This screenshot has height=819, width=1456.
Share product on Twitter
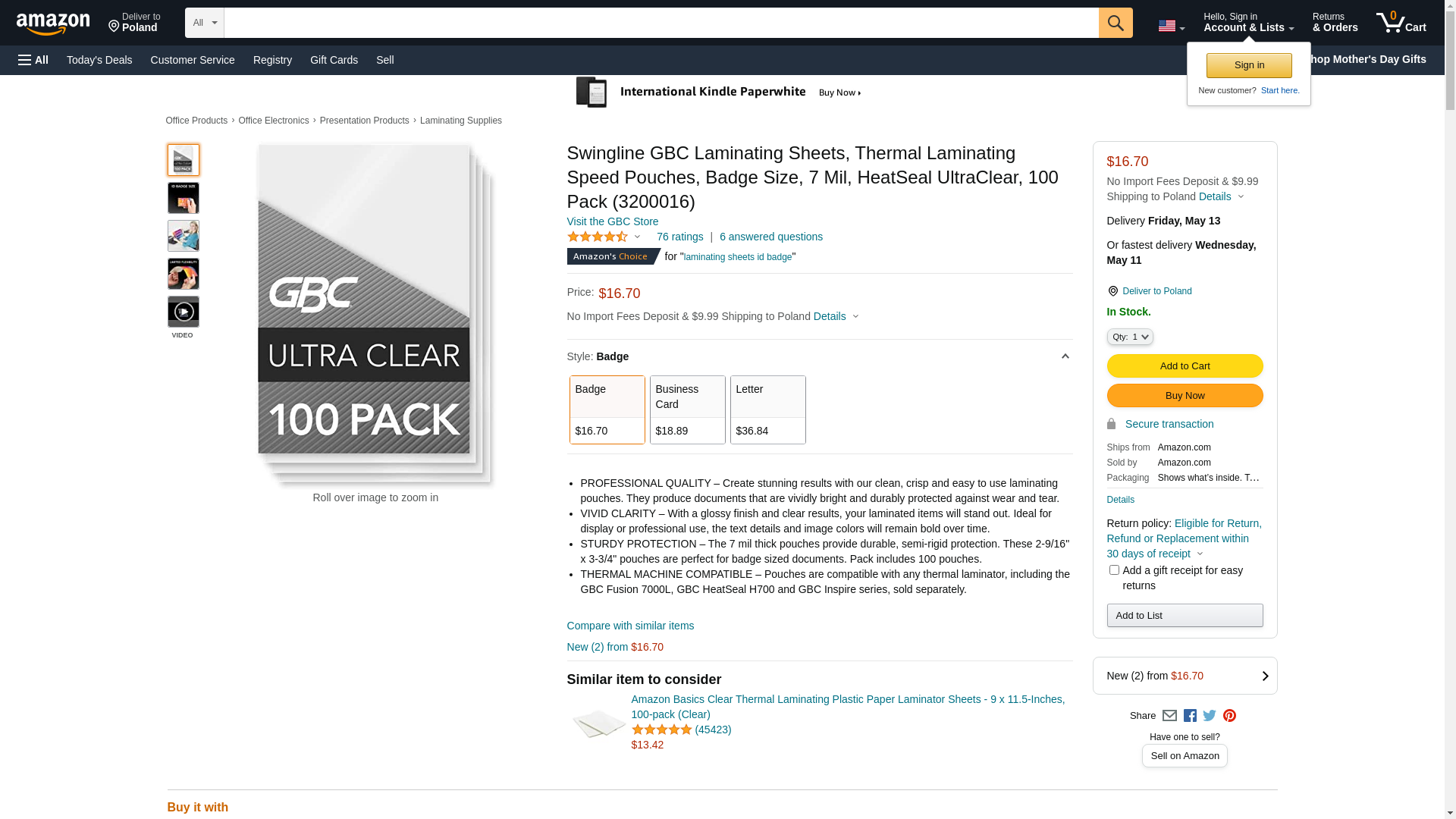point(1210,716)
